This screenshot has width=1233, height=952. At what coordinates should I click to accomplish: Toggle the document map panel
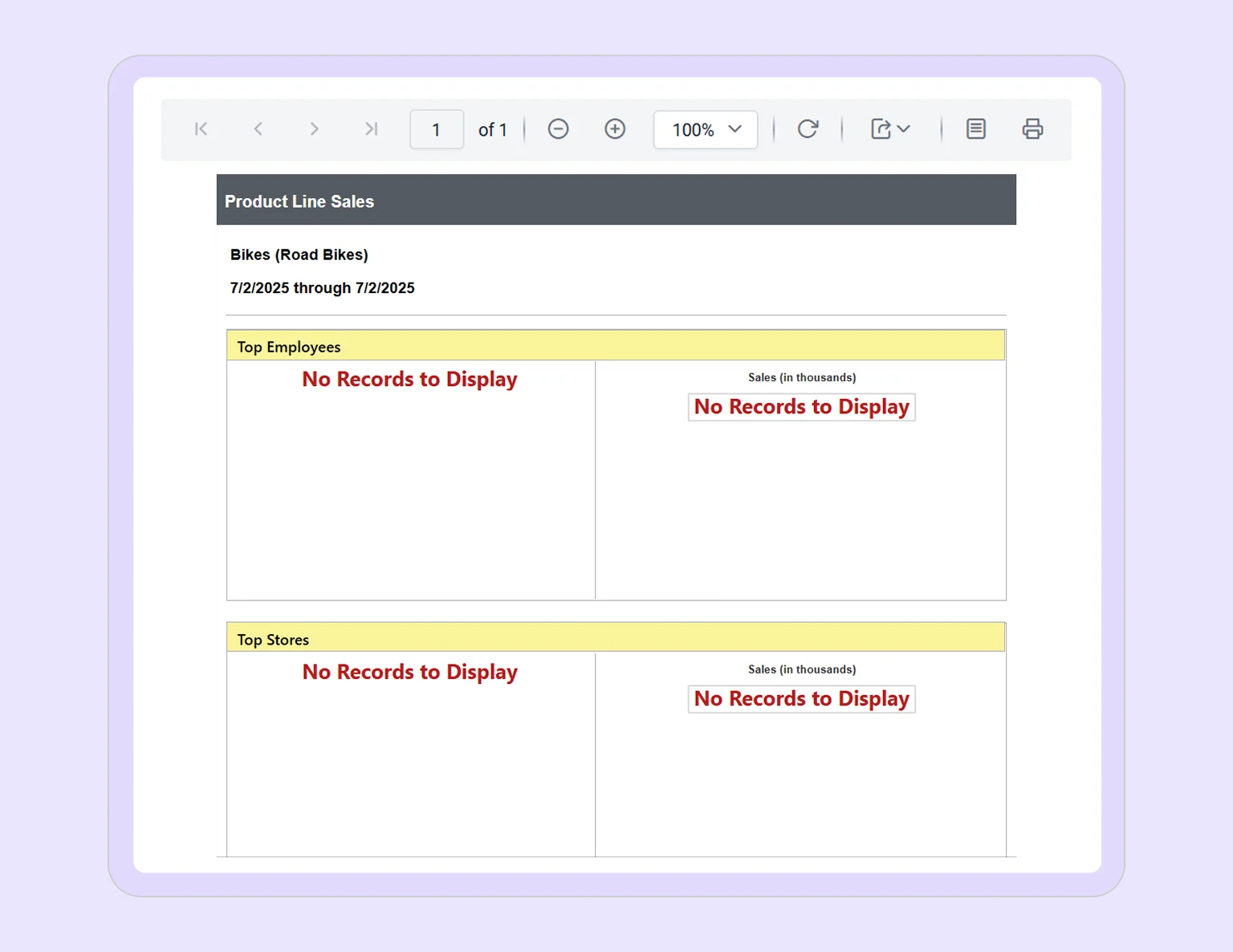point(975,128)
